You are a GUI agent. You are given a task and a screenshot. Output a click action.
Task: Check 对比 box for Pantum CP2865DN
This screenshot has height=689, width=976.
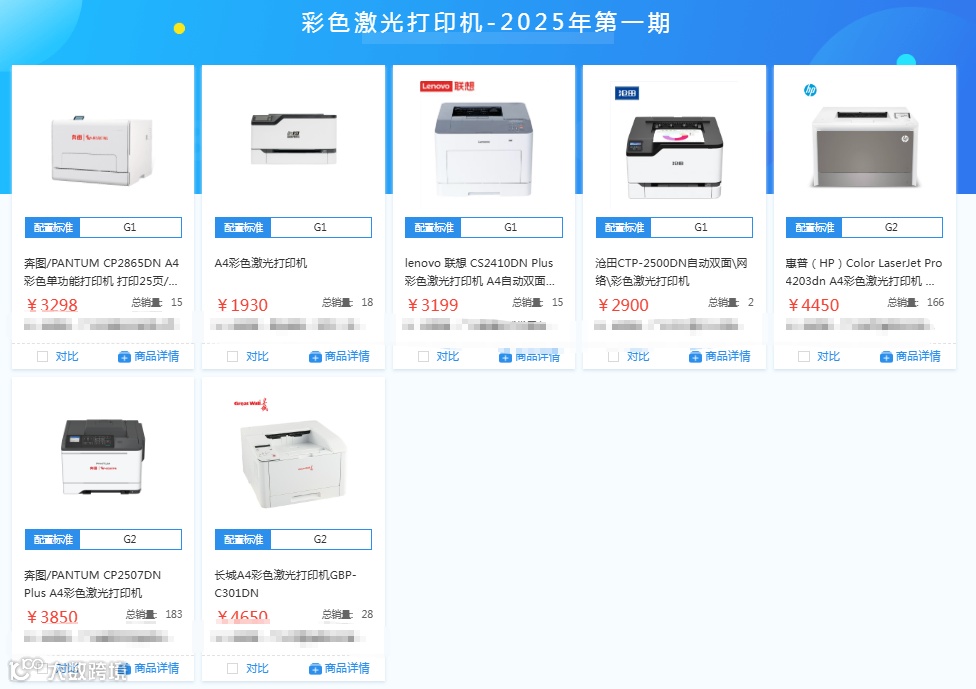point(42,357)
